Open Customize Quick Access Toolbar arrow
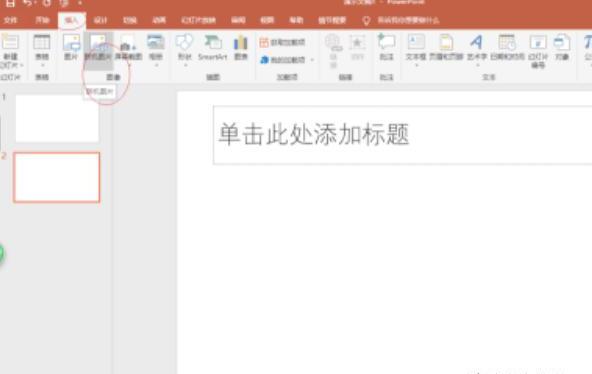592x374 pixels. [x=80, y=3]
